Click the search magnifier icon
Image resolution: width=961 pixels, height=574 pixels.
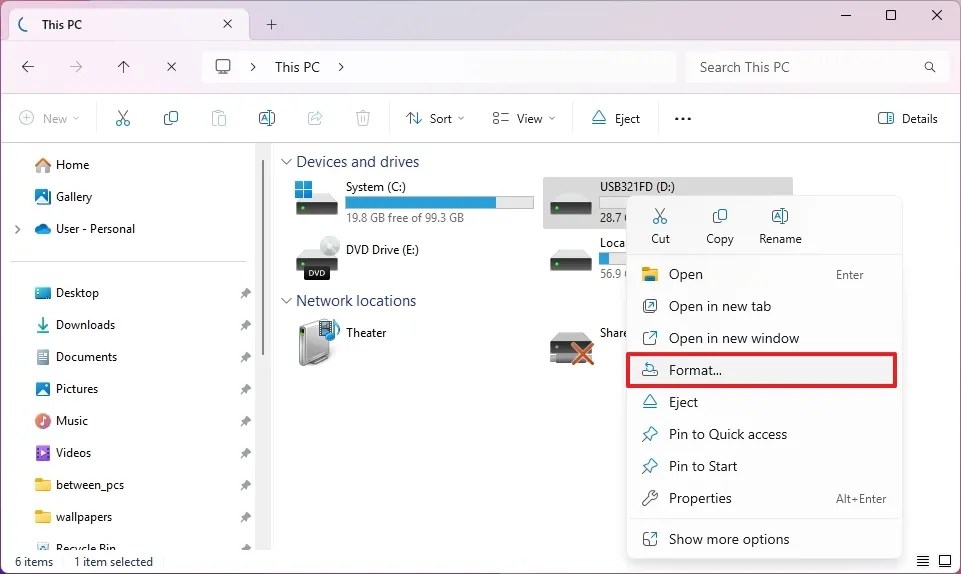pyautogui.click(x=930, y=67)
